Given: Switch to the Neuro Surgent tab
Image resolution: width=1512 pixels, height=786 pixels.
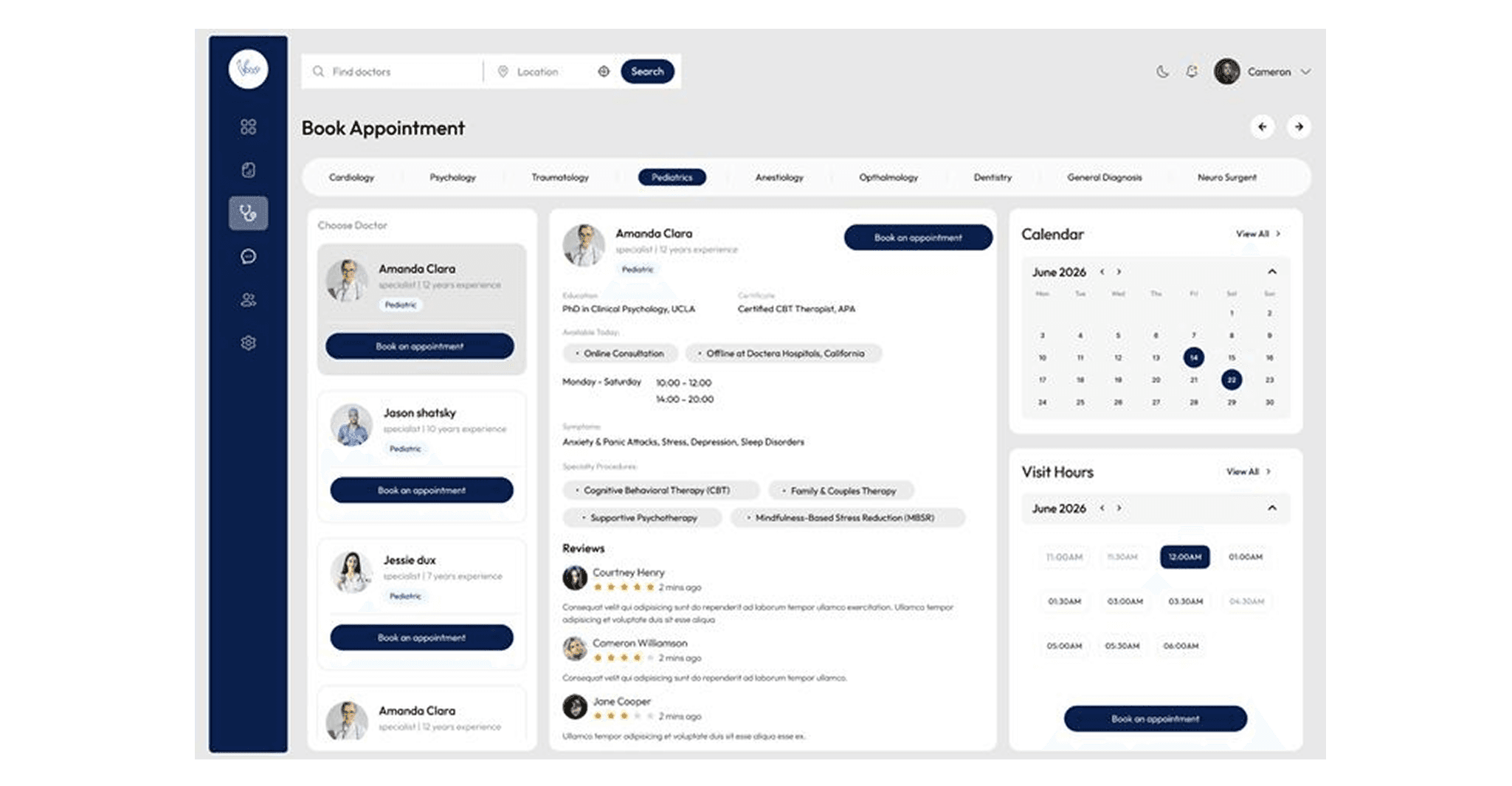Looking at the screenshot, I should pos(1226,177).
